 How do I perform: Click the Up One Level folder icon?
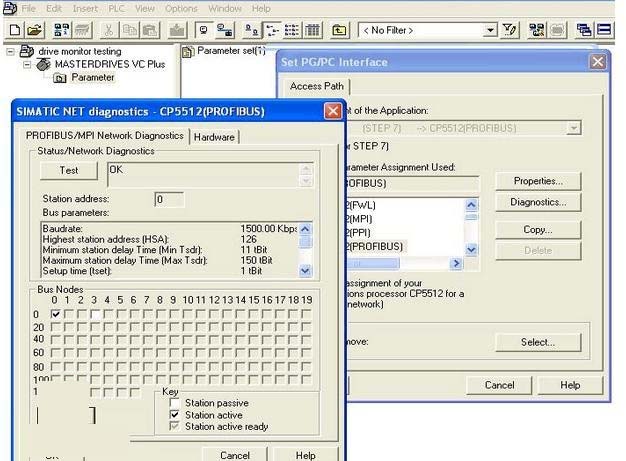click(x=339, y=30)
